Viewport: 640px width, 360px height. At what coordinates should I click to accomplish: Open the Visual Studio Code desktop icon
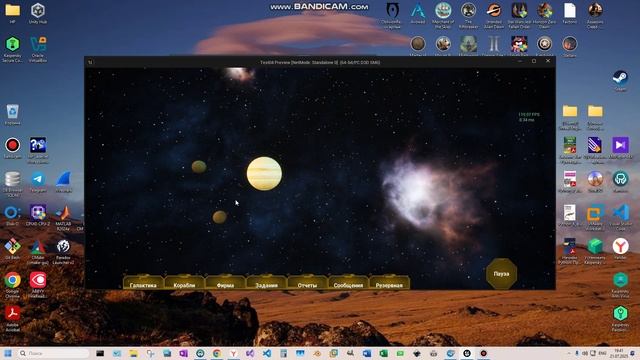click(620, 218)
